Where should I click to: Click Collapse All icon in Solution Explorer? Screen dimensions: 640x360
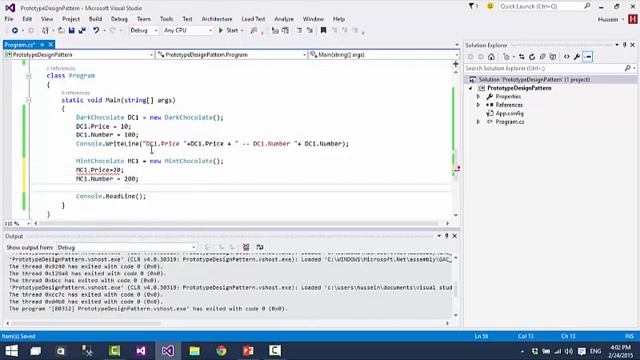(x=542, y=57)
